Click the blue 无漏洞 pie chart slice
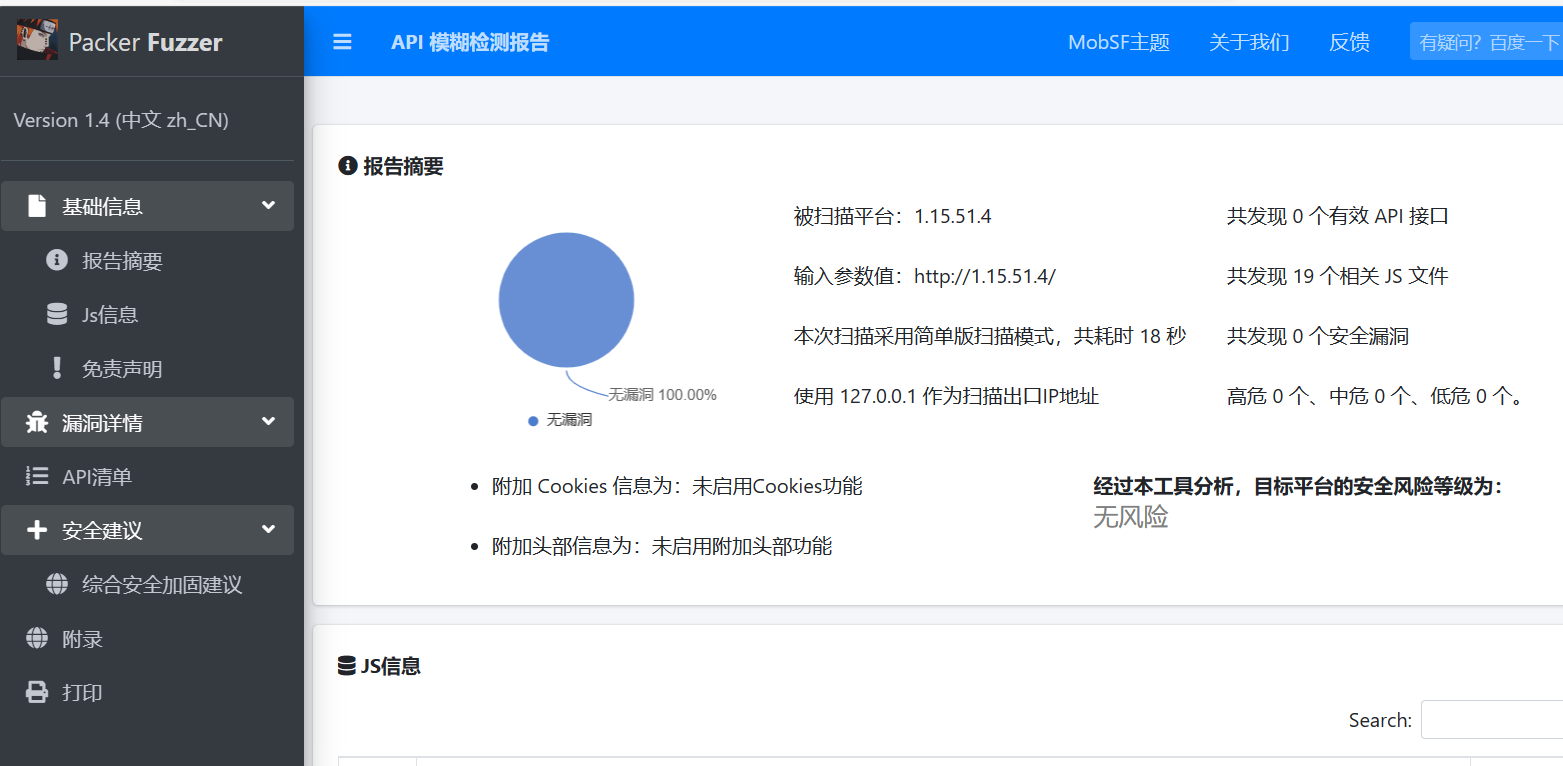1563x766 pixels. tap(566, 300)
